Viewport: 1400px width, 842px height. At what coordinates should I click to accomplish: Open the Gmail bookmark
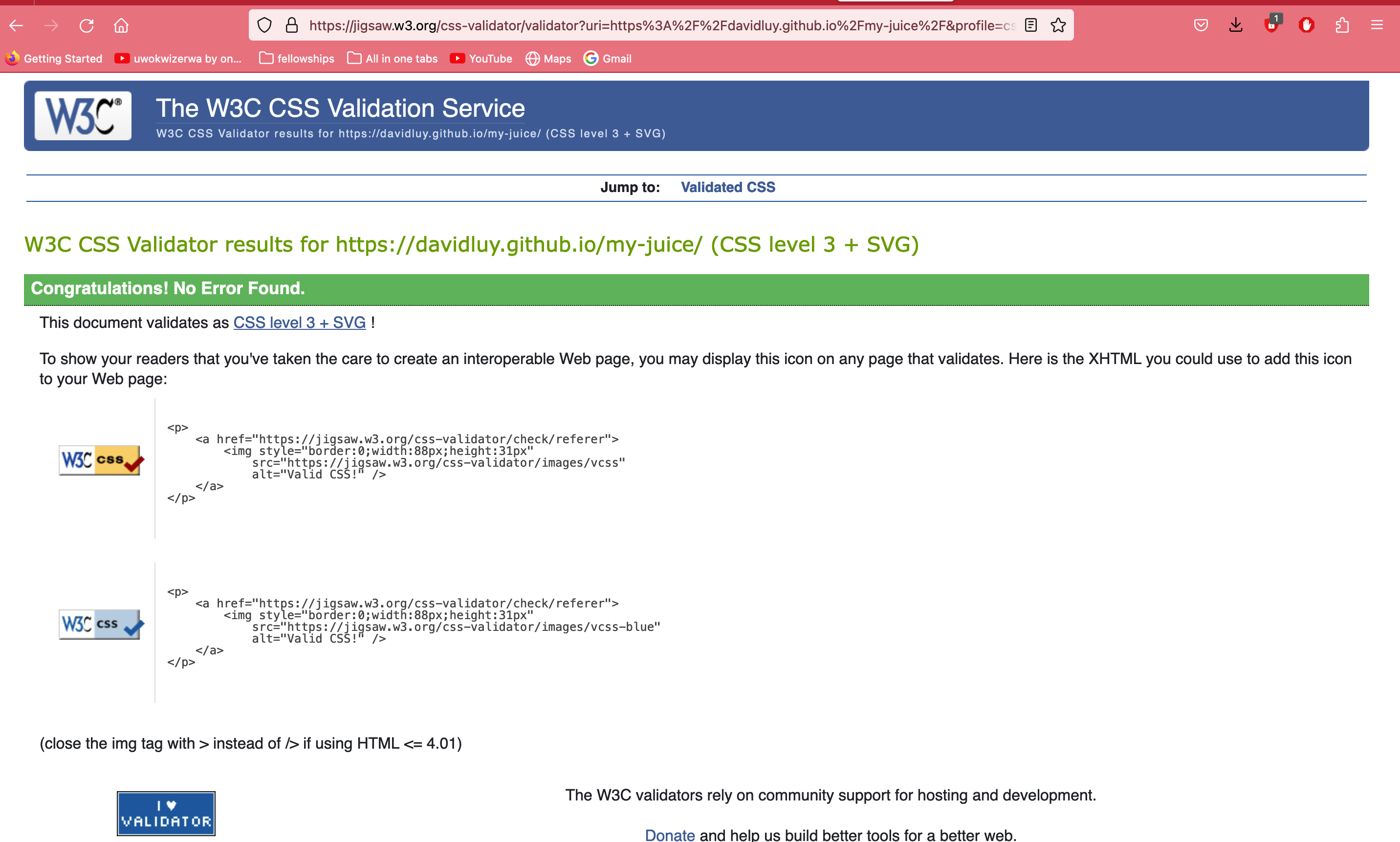tap(608, 59)
